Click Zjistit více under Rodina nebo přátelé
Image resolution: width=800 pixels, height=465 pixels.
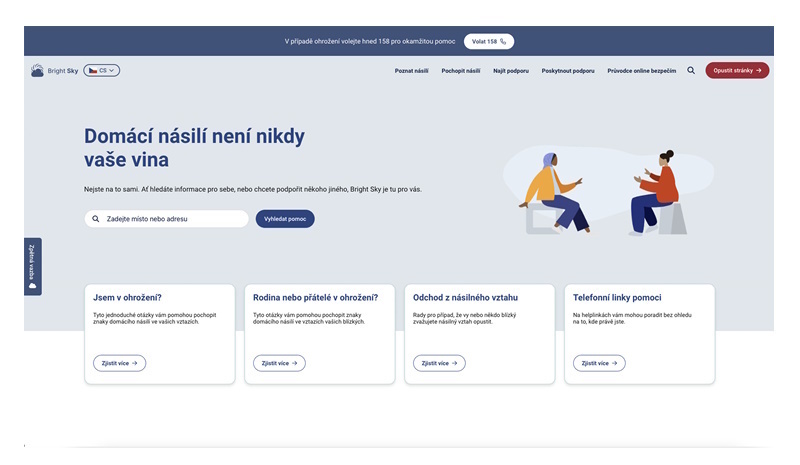click(x=279, y=363)
